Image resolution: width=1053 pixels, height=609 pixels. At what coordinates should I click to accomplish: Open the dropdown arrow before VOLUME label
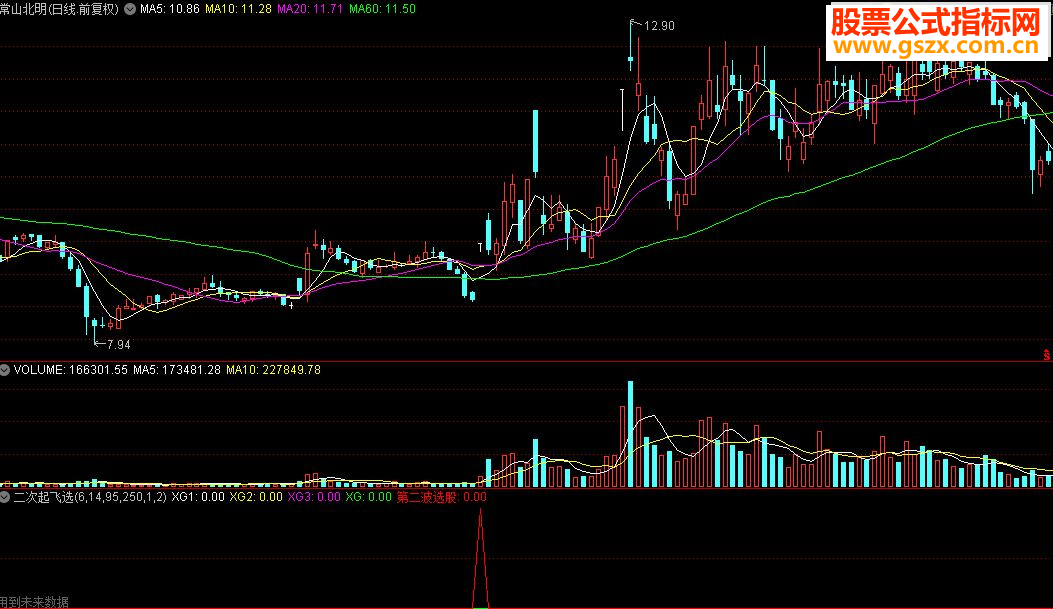[5, 370]
